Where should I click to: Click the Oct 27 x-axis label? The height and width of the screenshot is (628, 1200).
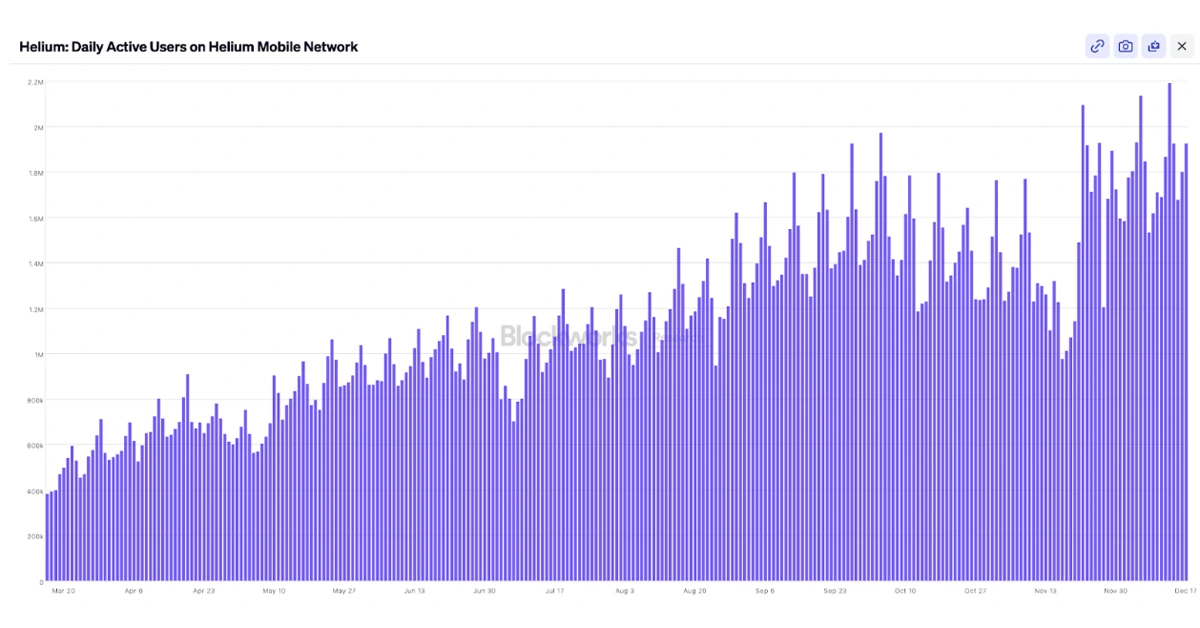tap(976, 591)
